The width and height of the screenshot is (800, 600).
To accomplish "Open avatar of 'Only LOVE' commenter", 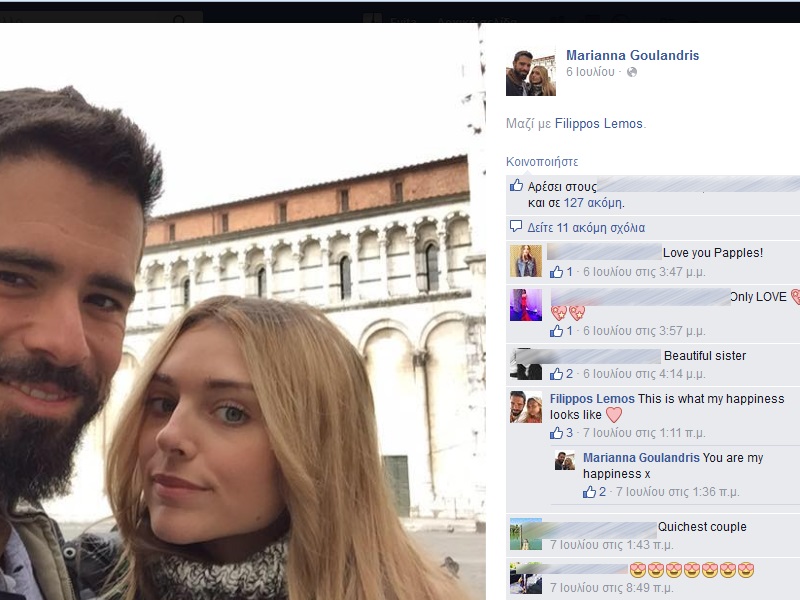I will 526,305.
